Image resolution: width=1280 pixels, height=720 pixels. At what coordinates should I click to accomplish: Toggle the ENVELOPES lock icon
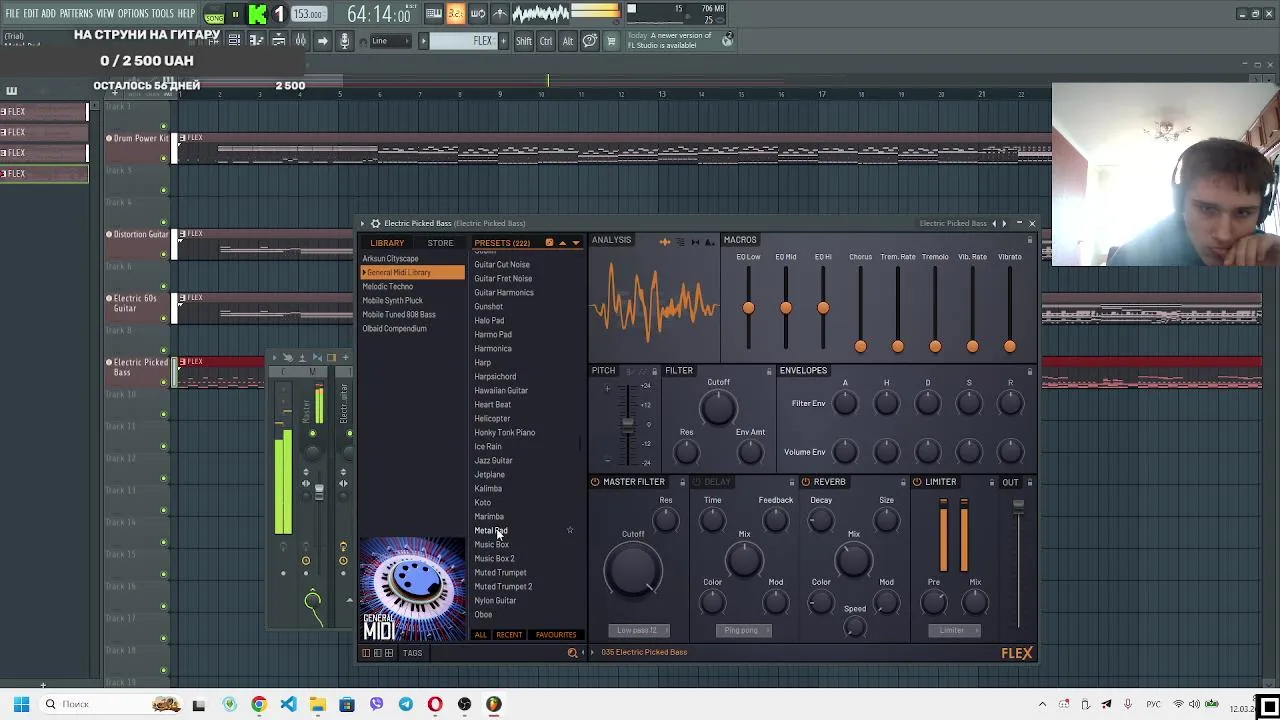tap(1030, 371)
